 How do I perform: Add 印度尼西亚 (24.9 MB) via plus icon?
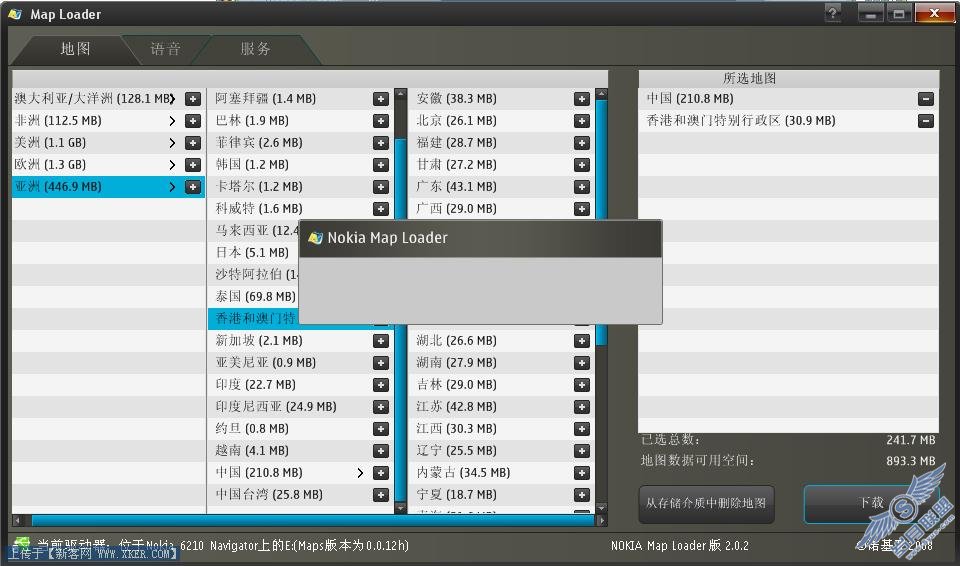click(x=381, y=407)
